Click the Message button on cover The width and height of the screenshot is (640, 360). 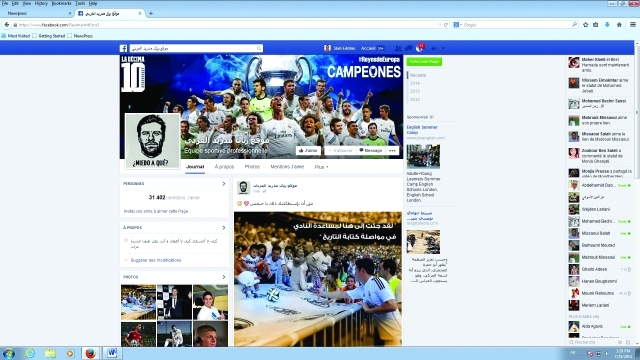coord(371,151)
